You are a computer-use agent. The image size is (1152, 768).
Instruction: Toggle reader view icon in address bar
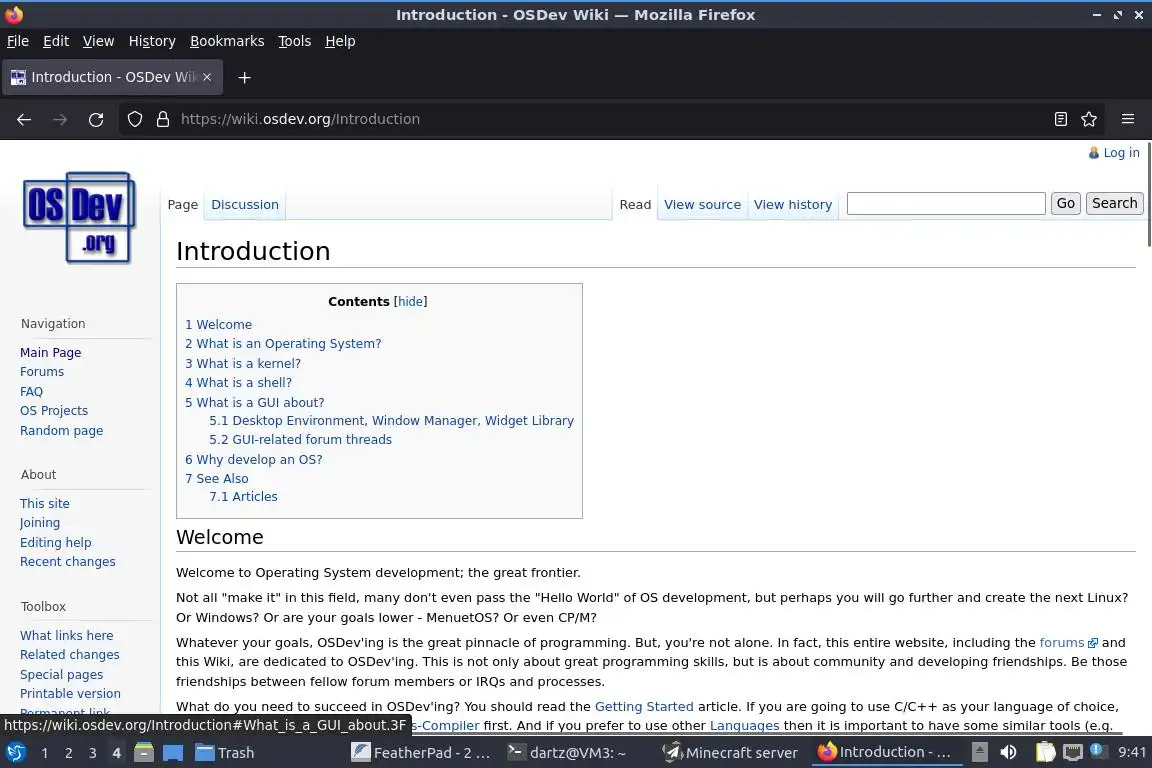tap(1060, 119)
